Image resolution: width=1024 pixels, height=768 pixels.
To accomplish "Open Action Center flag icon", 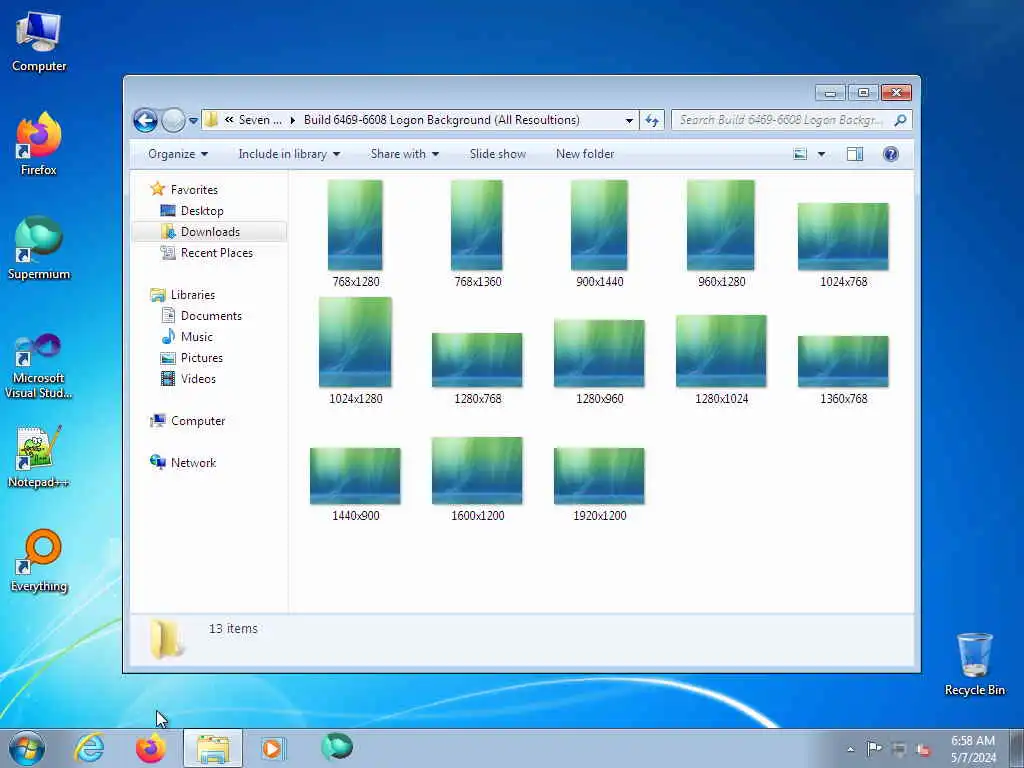I will tap(874, 748).
